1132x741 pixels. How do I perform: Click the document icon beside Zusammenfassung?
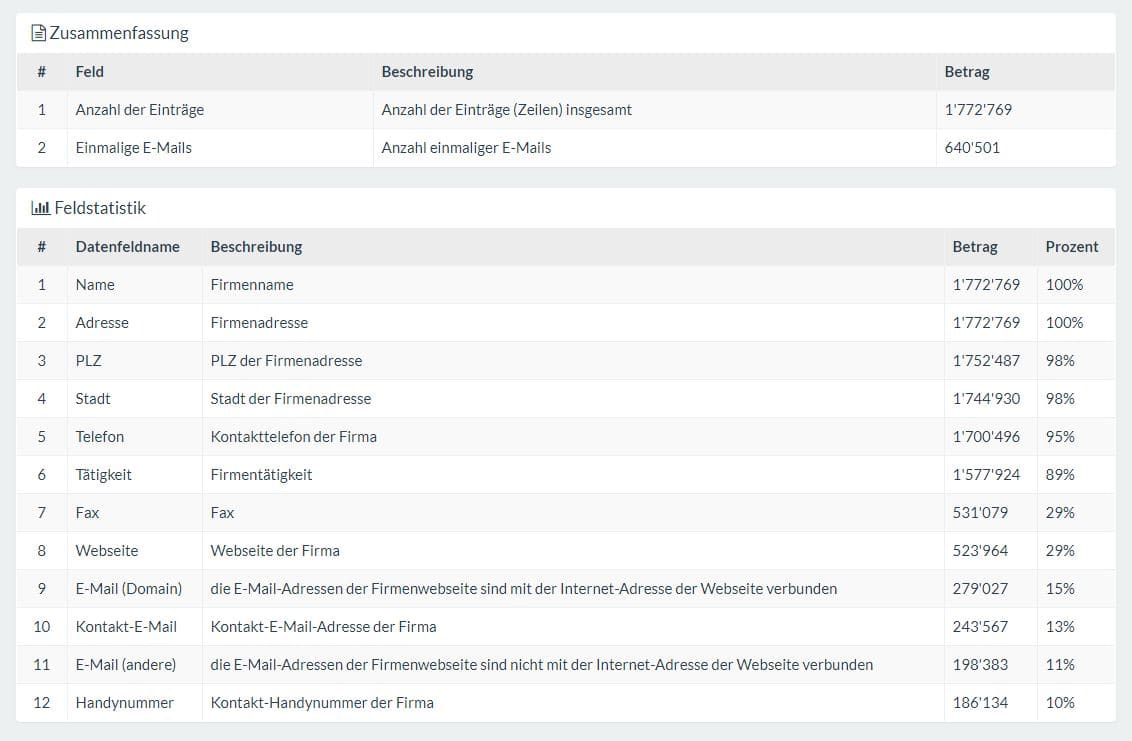(x=39, y=33)
